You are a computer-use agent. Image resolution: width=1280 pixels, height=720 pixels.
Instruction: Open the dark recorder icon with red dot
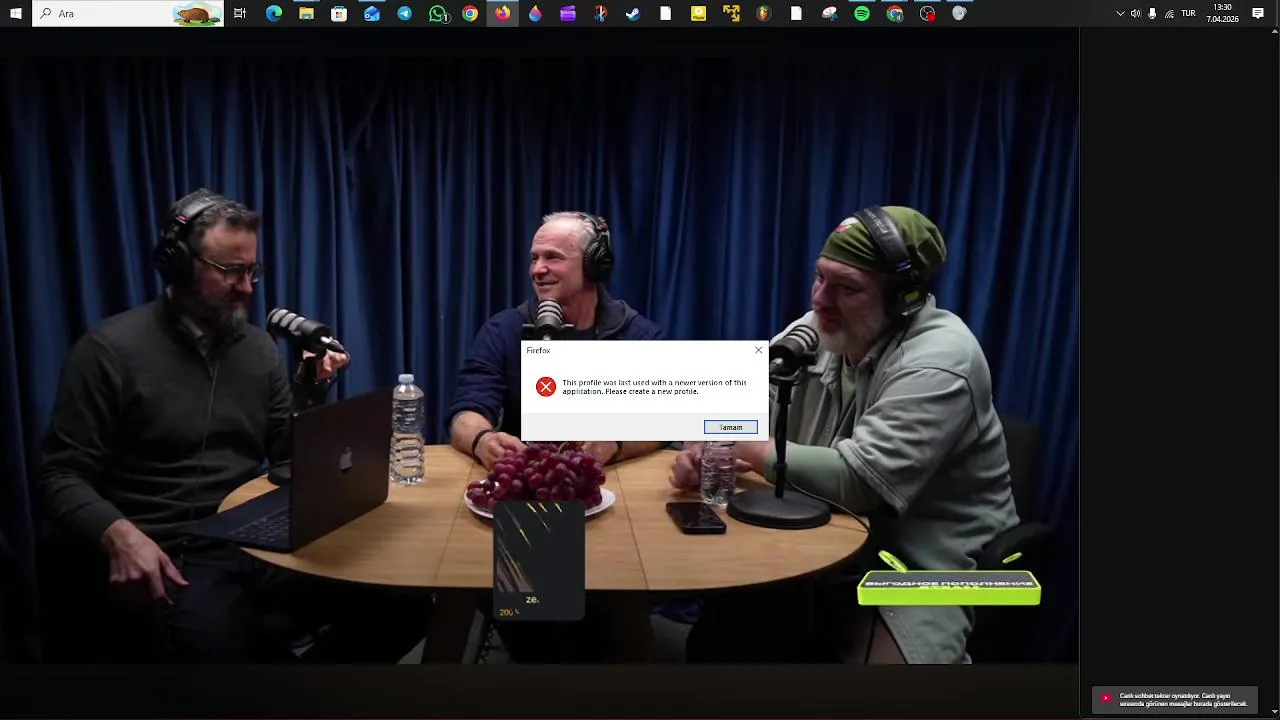927,13
